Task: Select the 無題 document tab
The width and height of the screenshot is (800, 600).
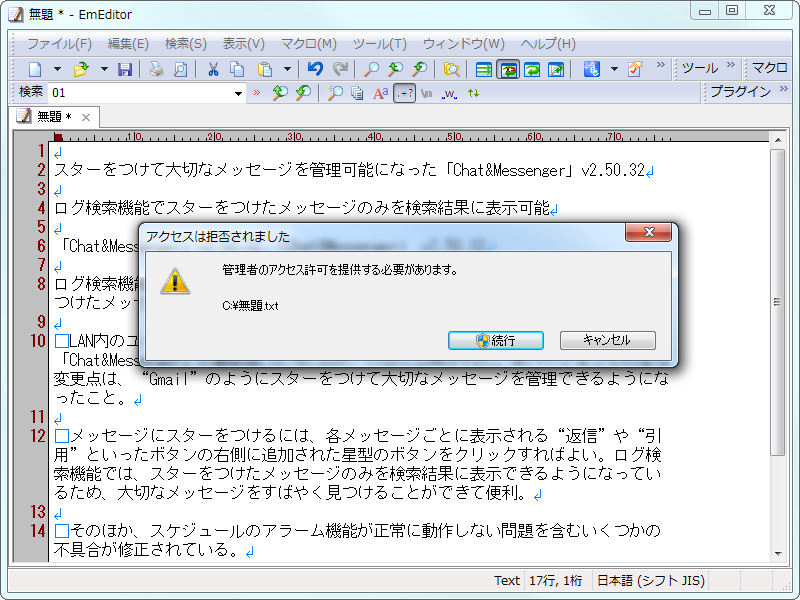Action: [x=48, y=116]
